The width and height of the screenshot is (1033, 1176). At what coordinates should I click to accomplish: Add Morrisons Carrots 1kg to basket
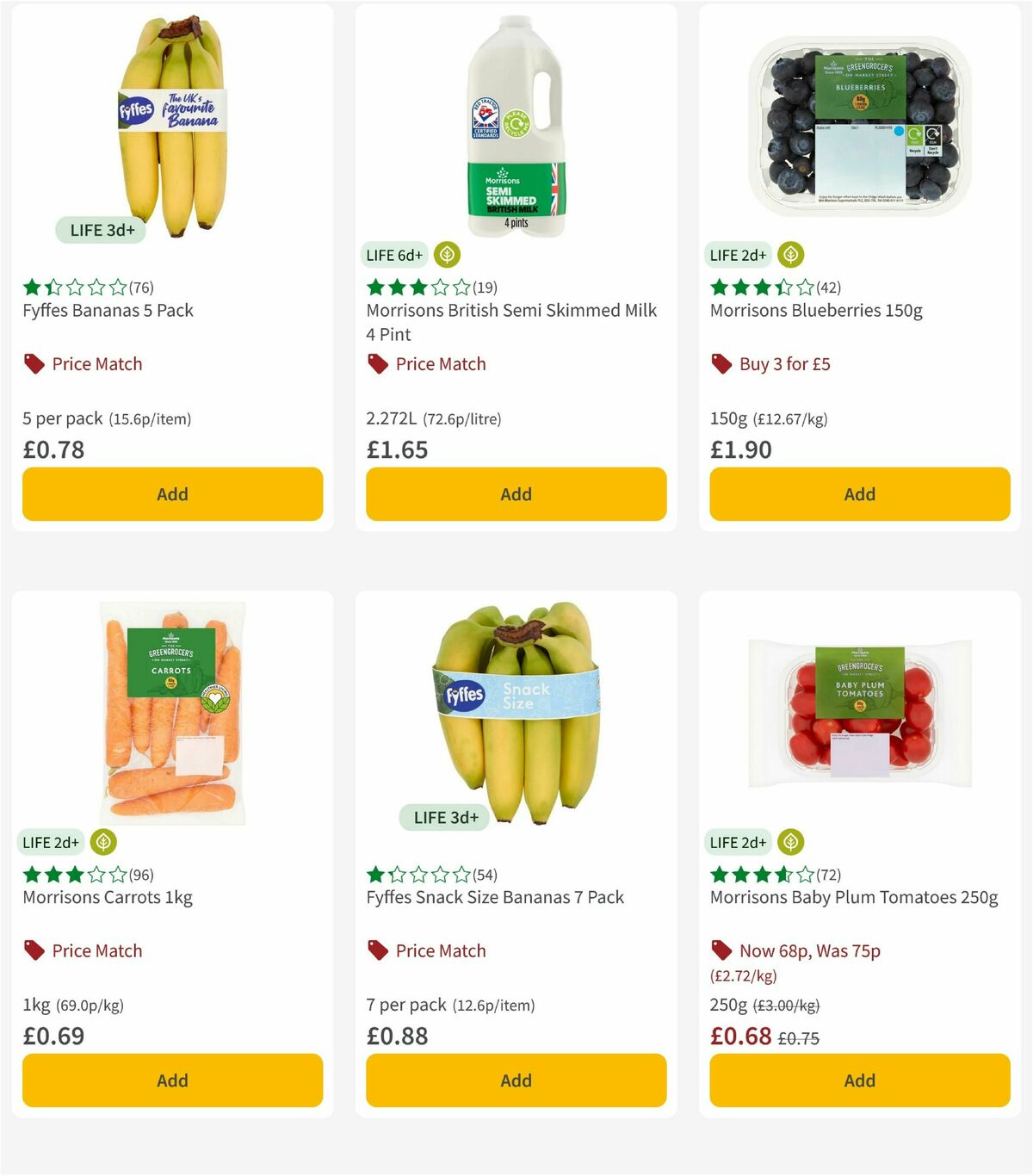(x=172, y=1080)
